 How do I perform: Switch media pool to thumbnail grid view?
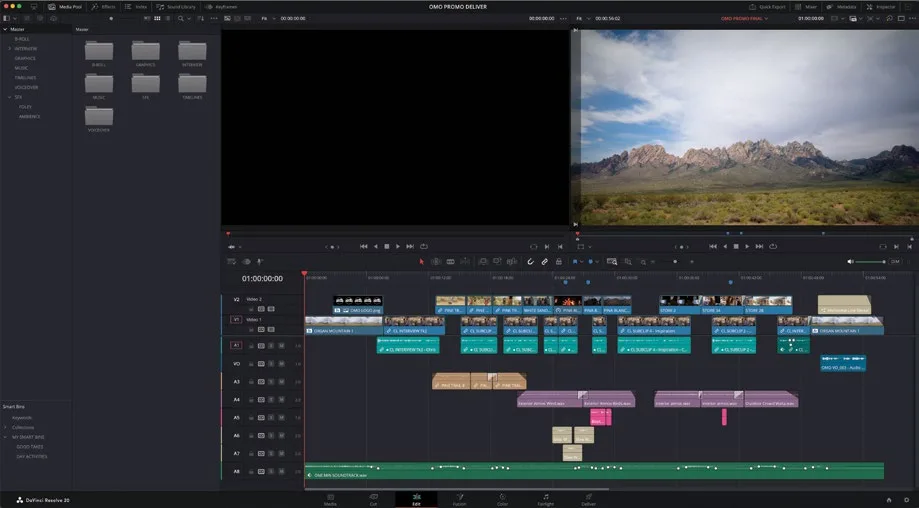click(x=157, y=18)
